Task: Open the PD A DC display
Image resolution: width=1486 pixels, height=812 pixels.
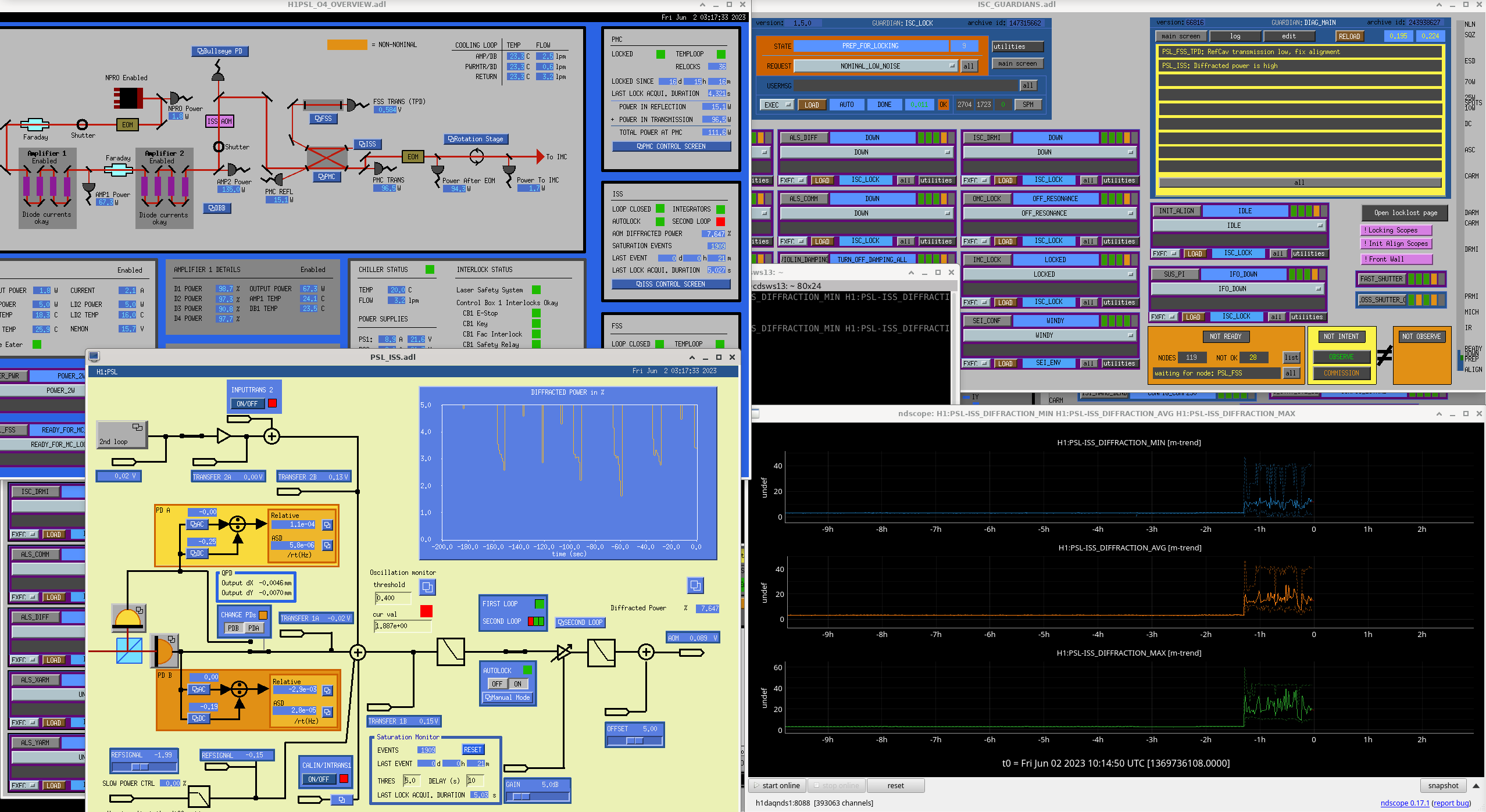Action: [197, 553]
